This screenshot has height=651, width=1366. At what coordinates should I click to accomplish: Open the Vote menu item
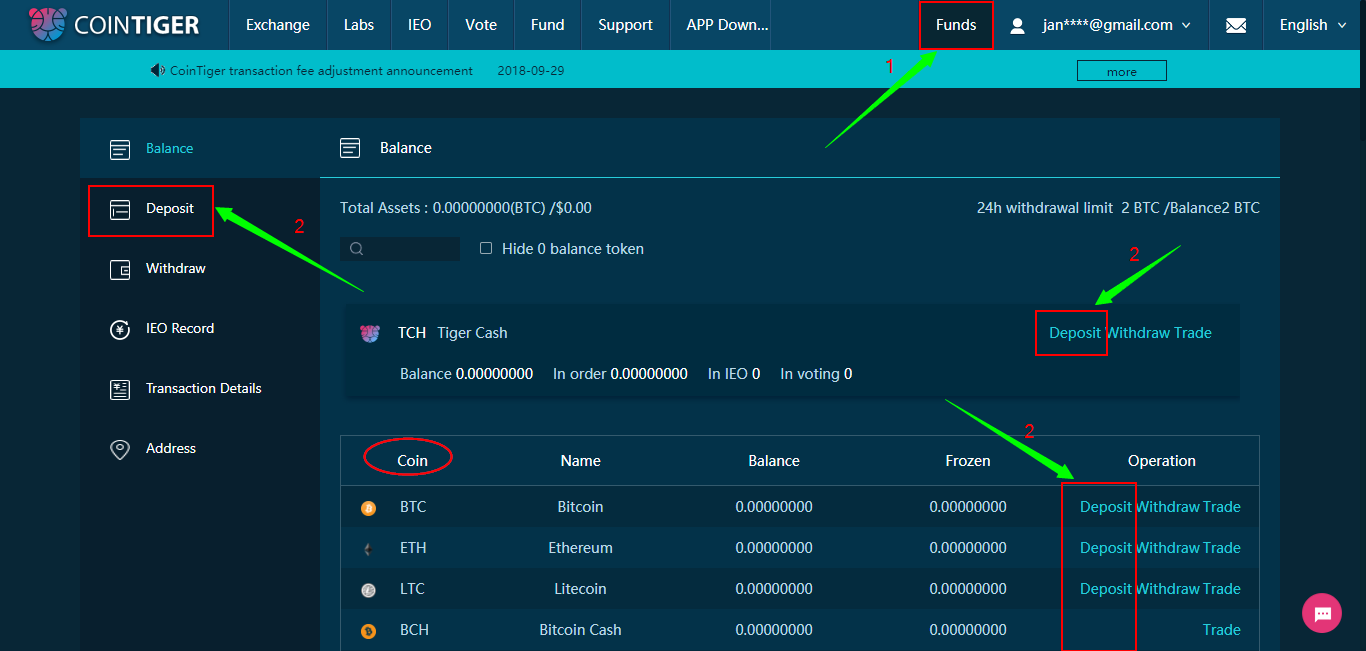tap(481, 25)
